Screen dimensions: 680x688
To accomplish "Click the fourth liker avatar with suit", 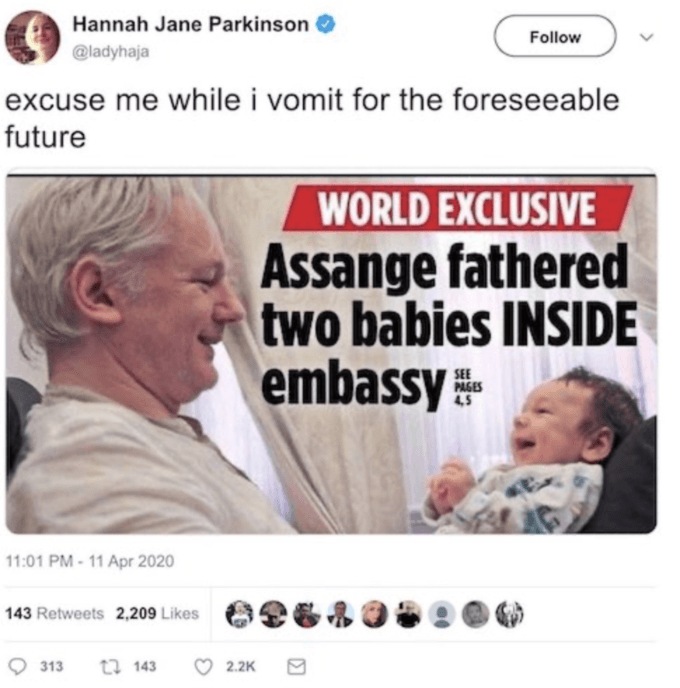I will tap(341, 613).
